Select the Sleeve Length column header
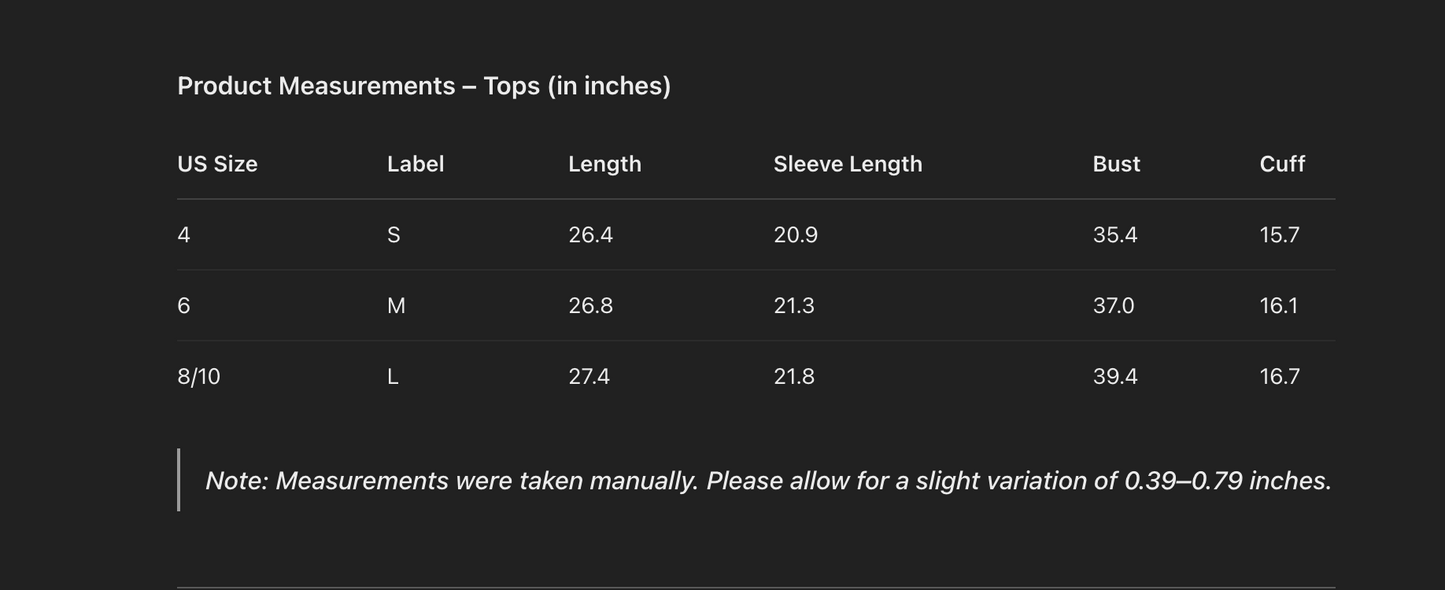Screen dimensions: 1445x590 coord(847,164)
